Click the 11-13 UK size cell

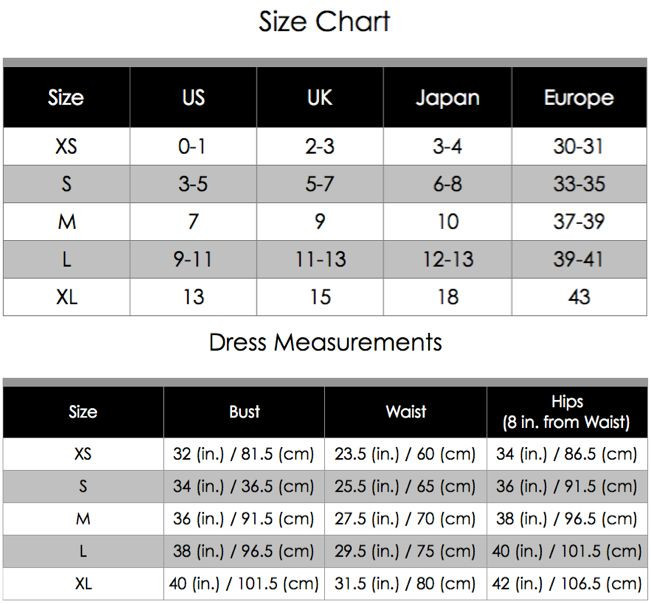click(320, 259)
